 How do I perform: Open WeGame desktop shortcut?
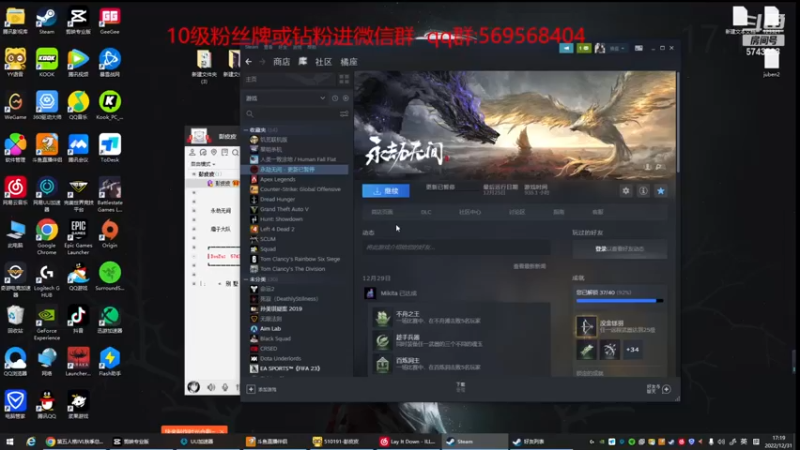(15, 106)
